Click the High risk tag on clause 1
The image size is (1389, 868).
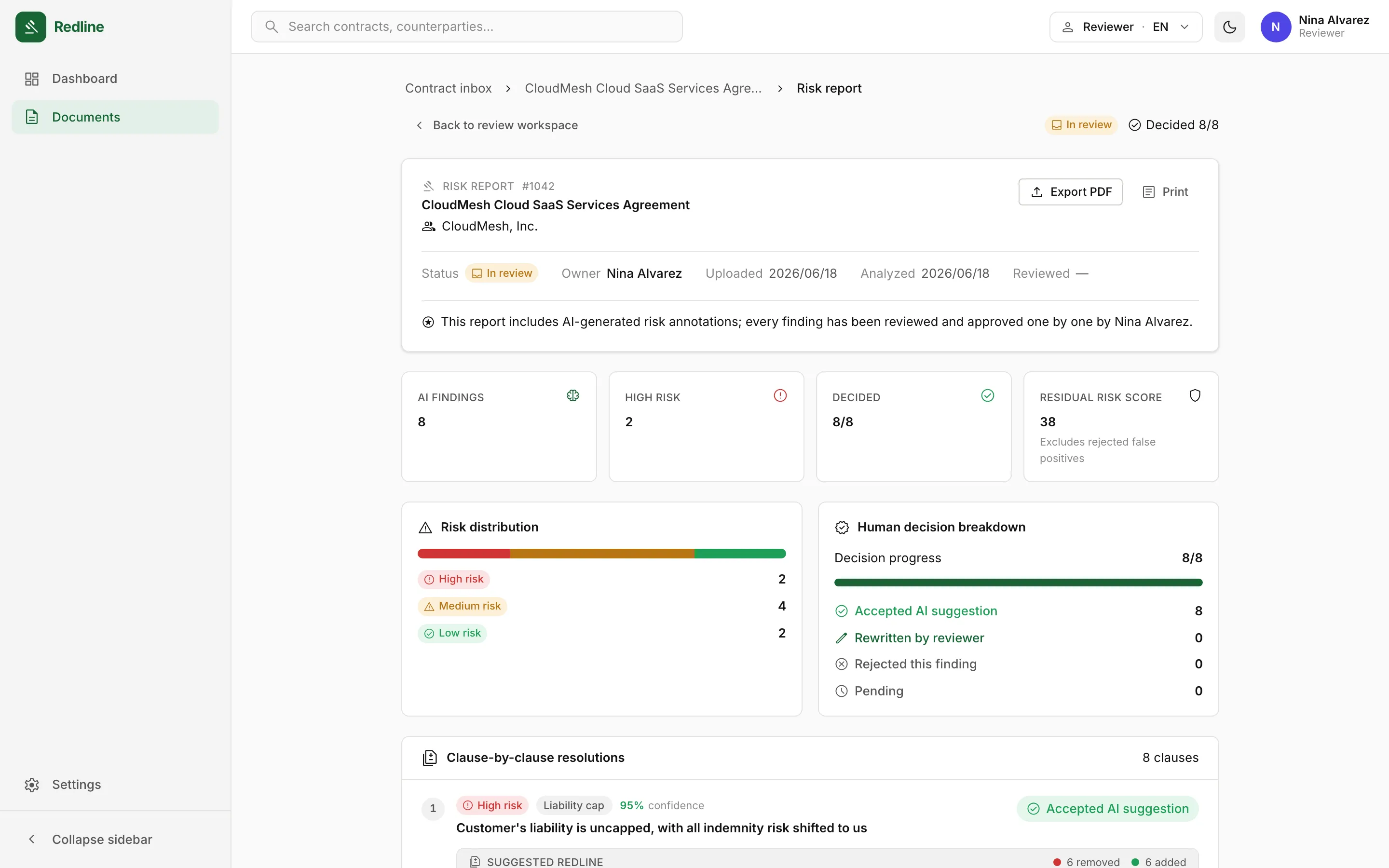pos(492,805)
